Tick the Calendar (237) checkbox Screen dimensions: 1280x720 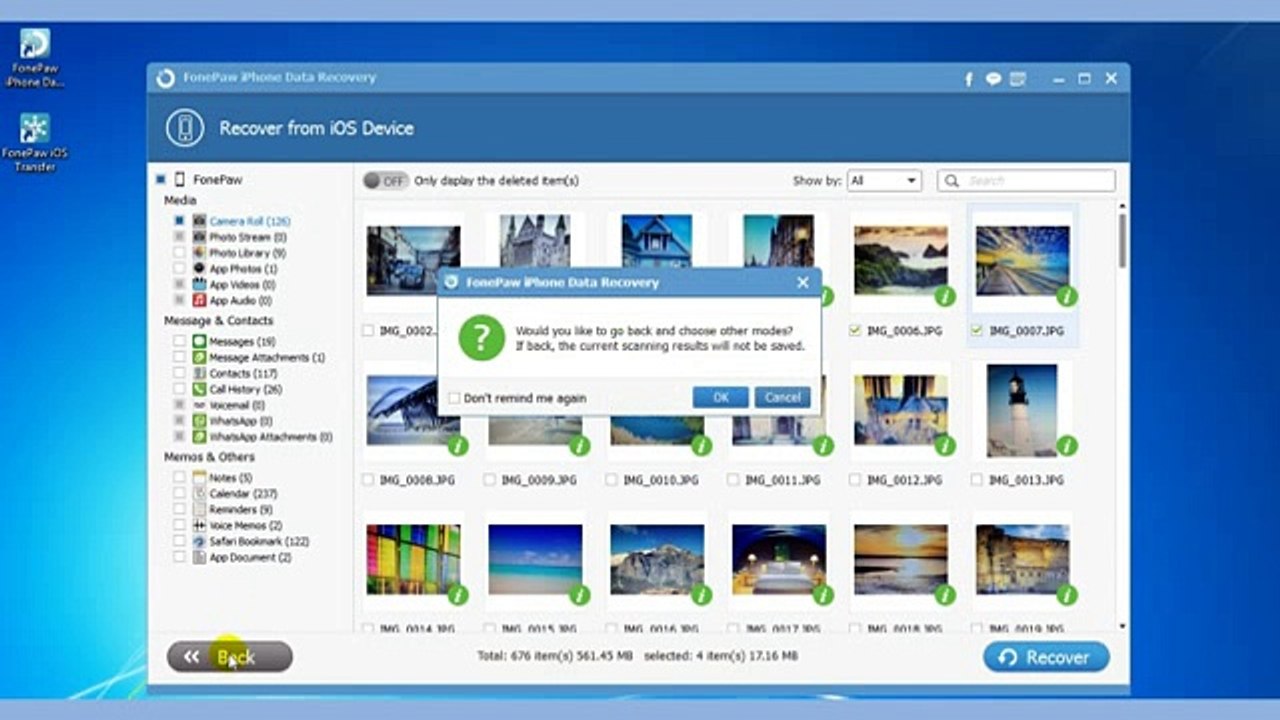pyautogui.click(x=179, y=494)
